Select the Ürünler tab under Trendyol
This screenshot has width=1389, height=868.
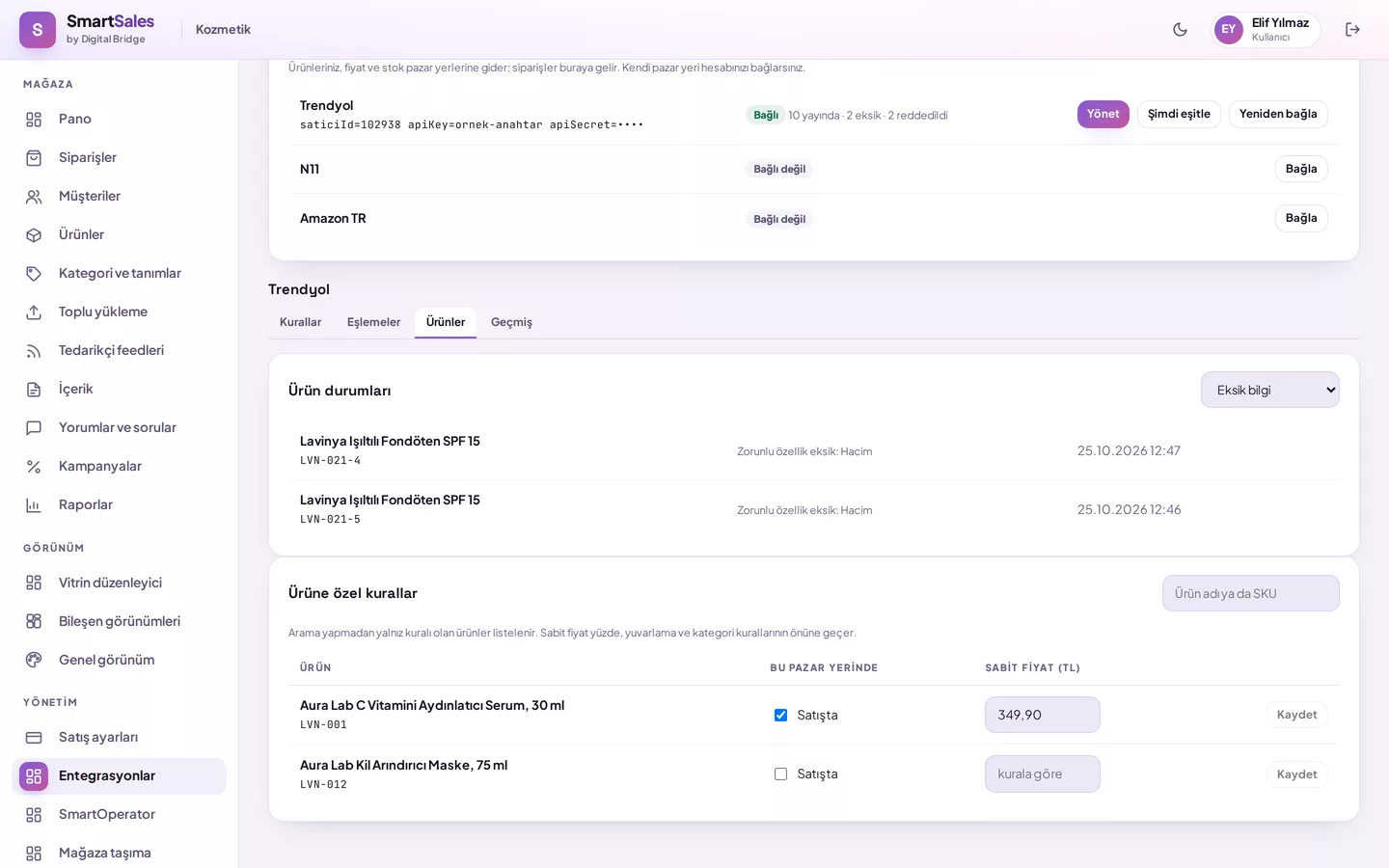pyautogui.click(x=446, y=322)
